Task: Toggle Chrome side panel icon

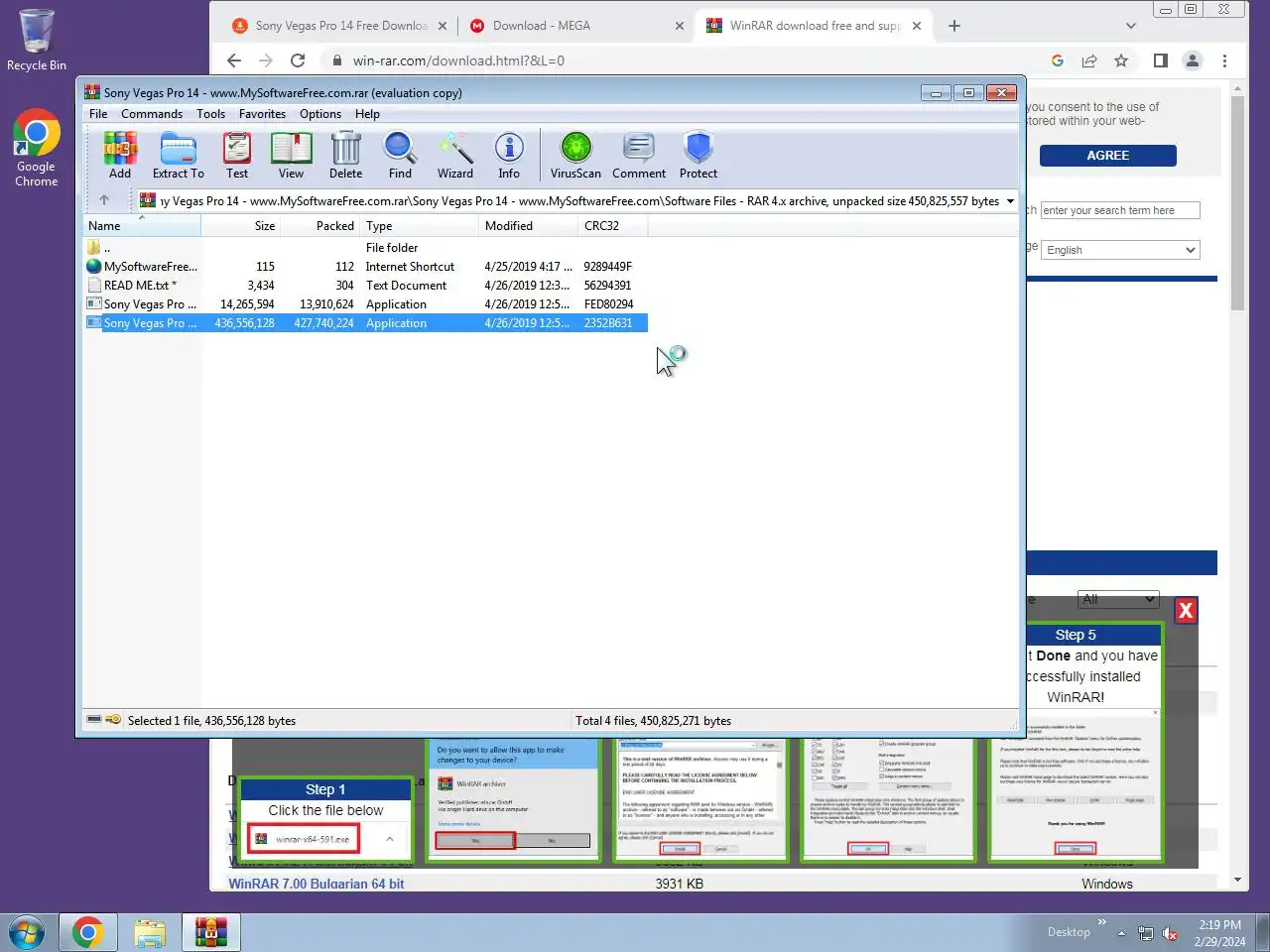Action: [1161, 60]
